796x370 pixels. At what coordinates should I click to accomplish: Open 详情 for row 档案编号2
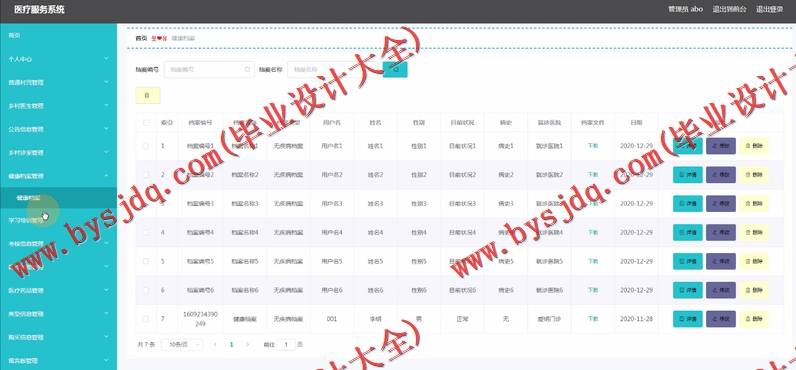point(688,175)
